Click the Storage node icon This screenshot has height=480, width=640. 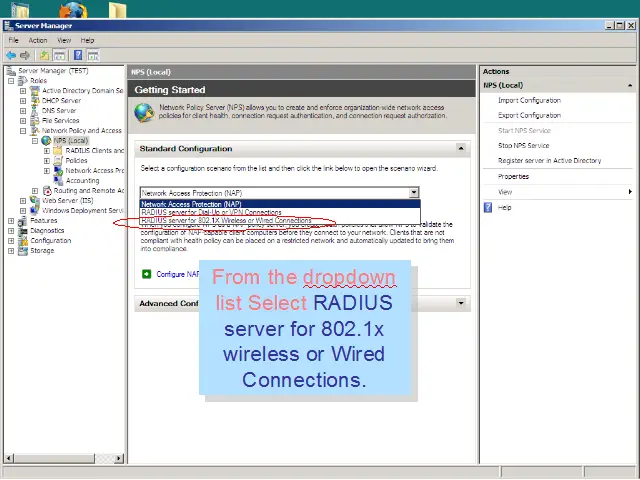click(22, 251)
